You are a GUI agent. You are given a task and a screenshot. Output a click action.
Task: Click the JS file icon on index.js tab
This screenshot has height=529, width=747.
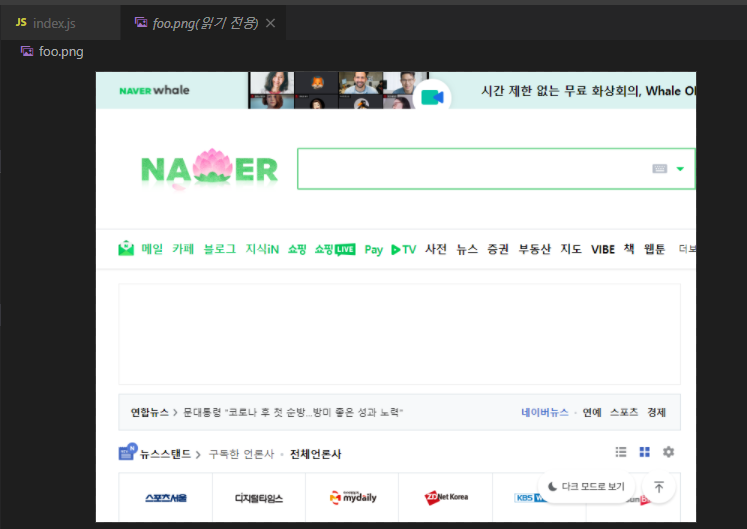(21, 22)
